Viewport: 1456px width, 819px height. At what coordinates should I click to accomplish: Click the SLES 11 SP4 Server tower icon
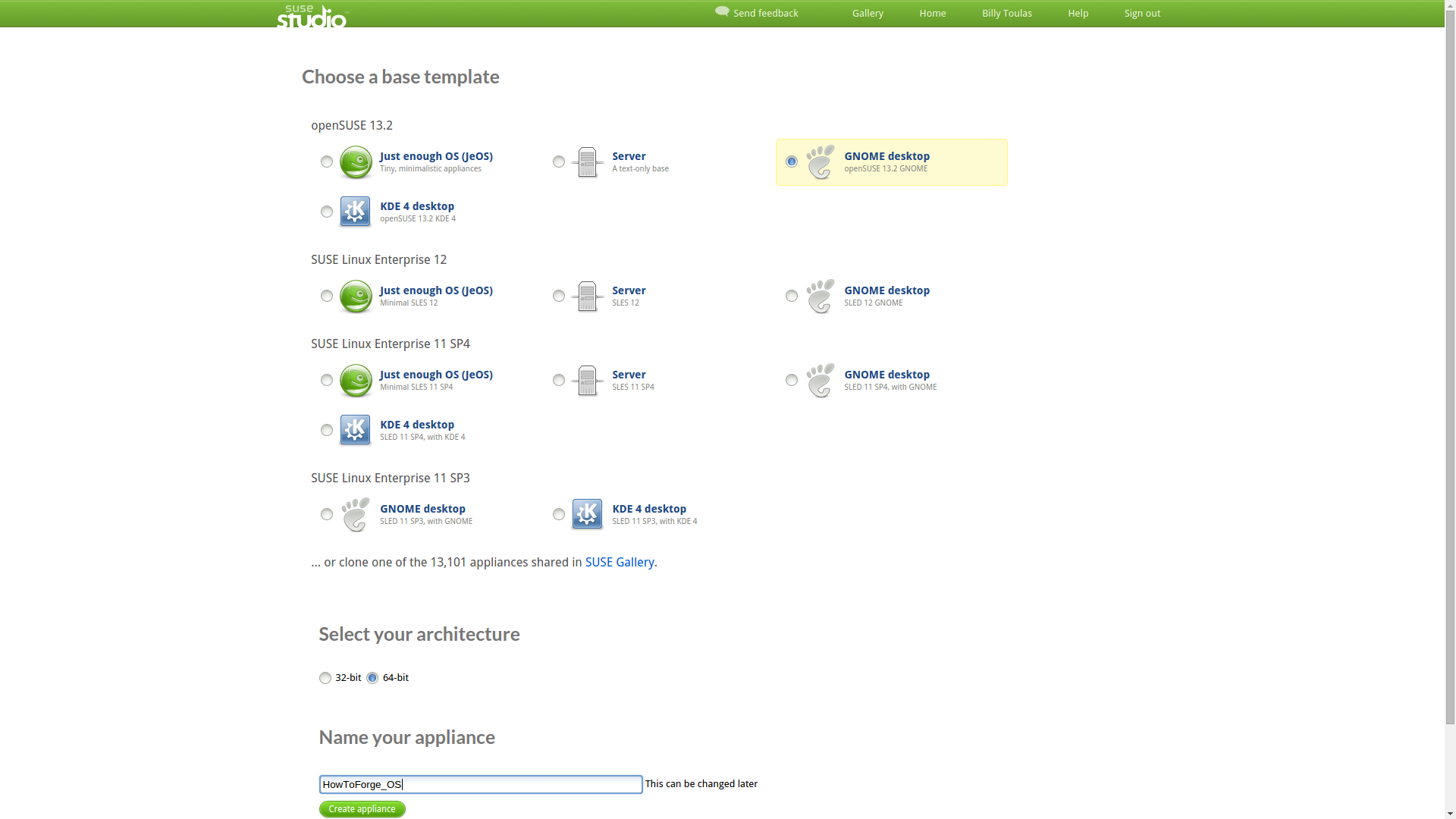click(x=588, y=381)
